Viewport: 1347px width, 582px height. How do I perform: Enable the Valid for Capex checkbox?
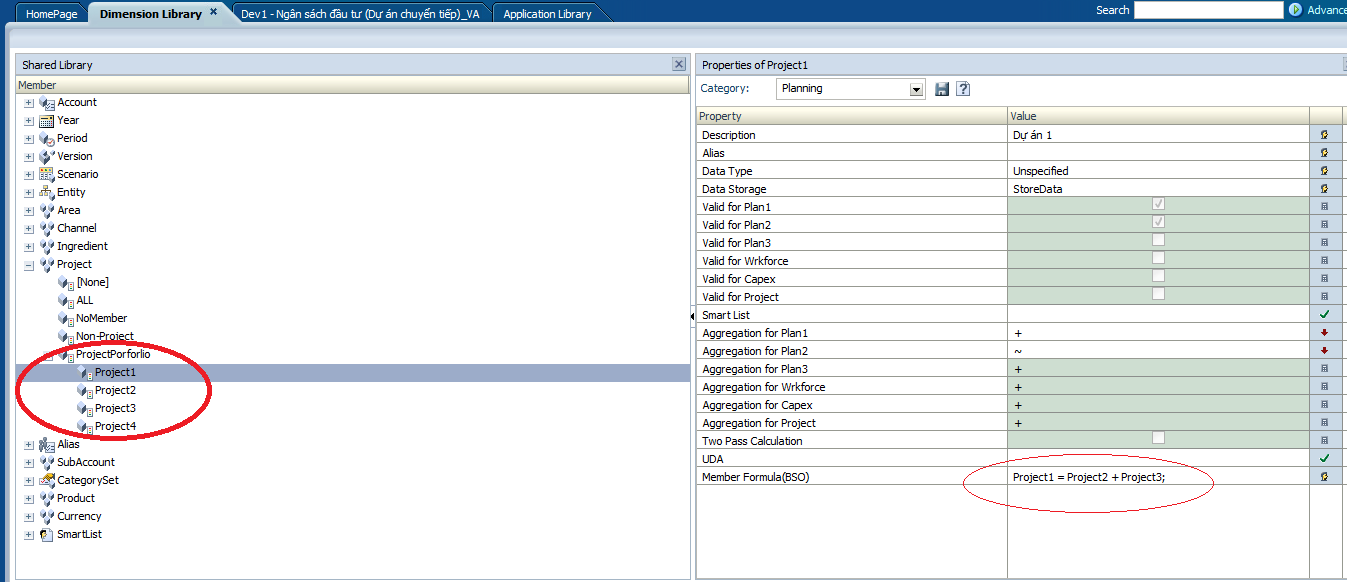click(x=1158, y=278)
